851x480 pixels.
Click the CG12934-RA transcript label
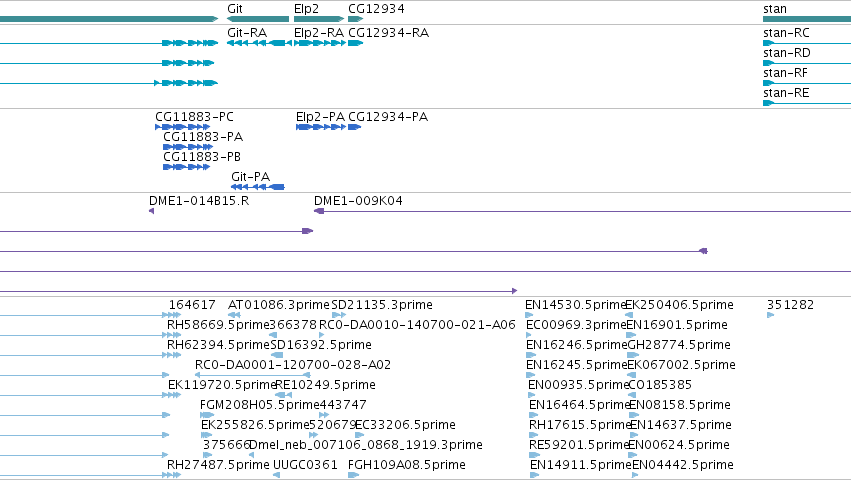tap(389, 33)
